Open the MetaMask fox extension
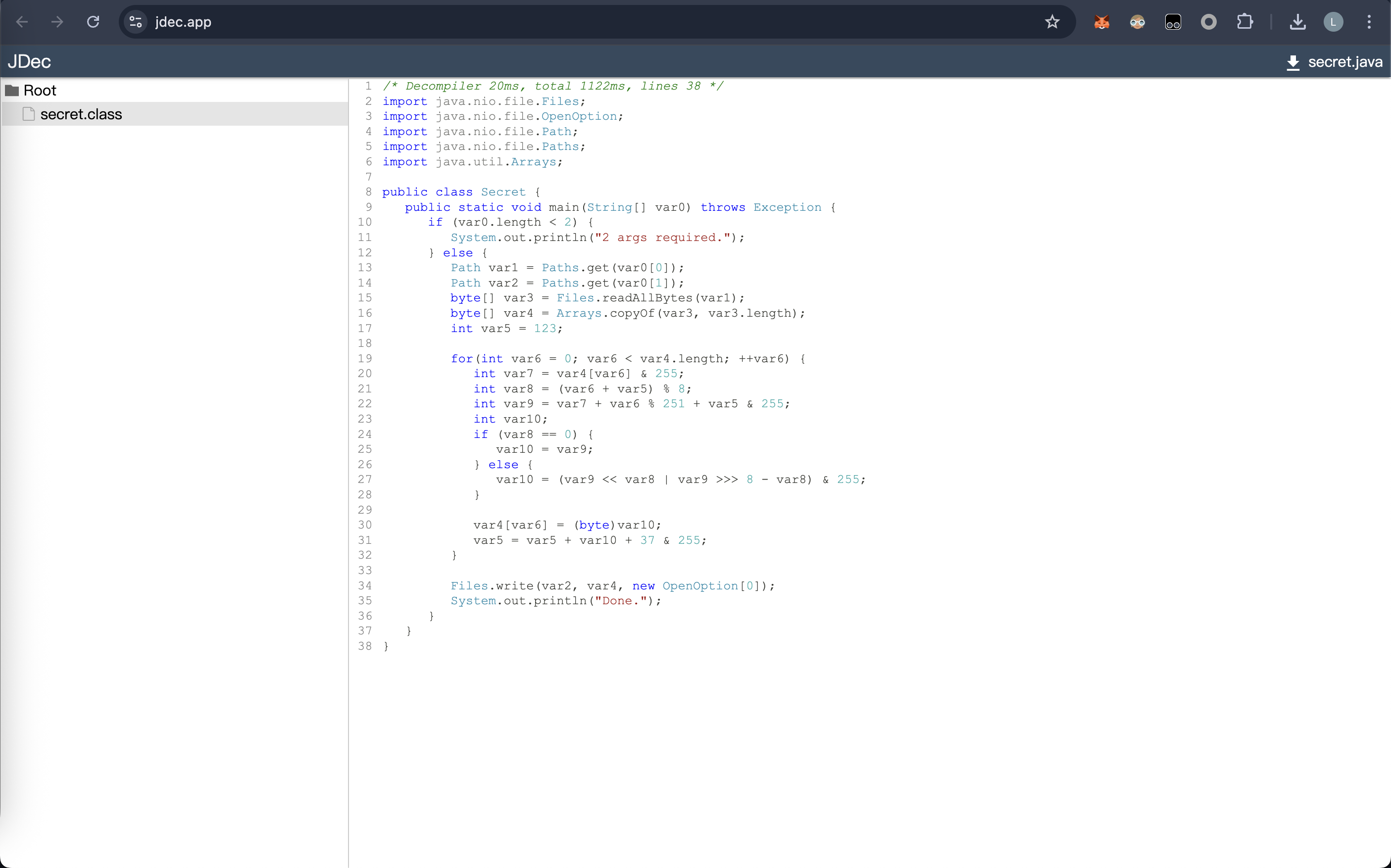 pyautogui.click(x=1101, y=22)
